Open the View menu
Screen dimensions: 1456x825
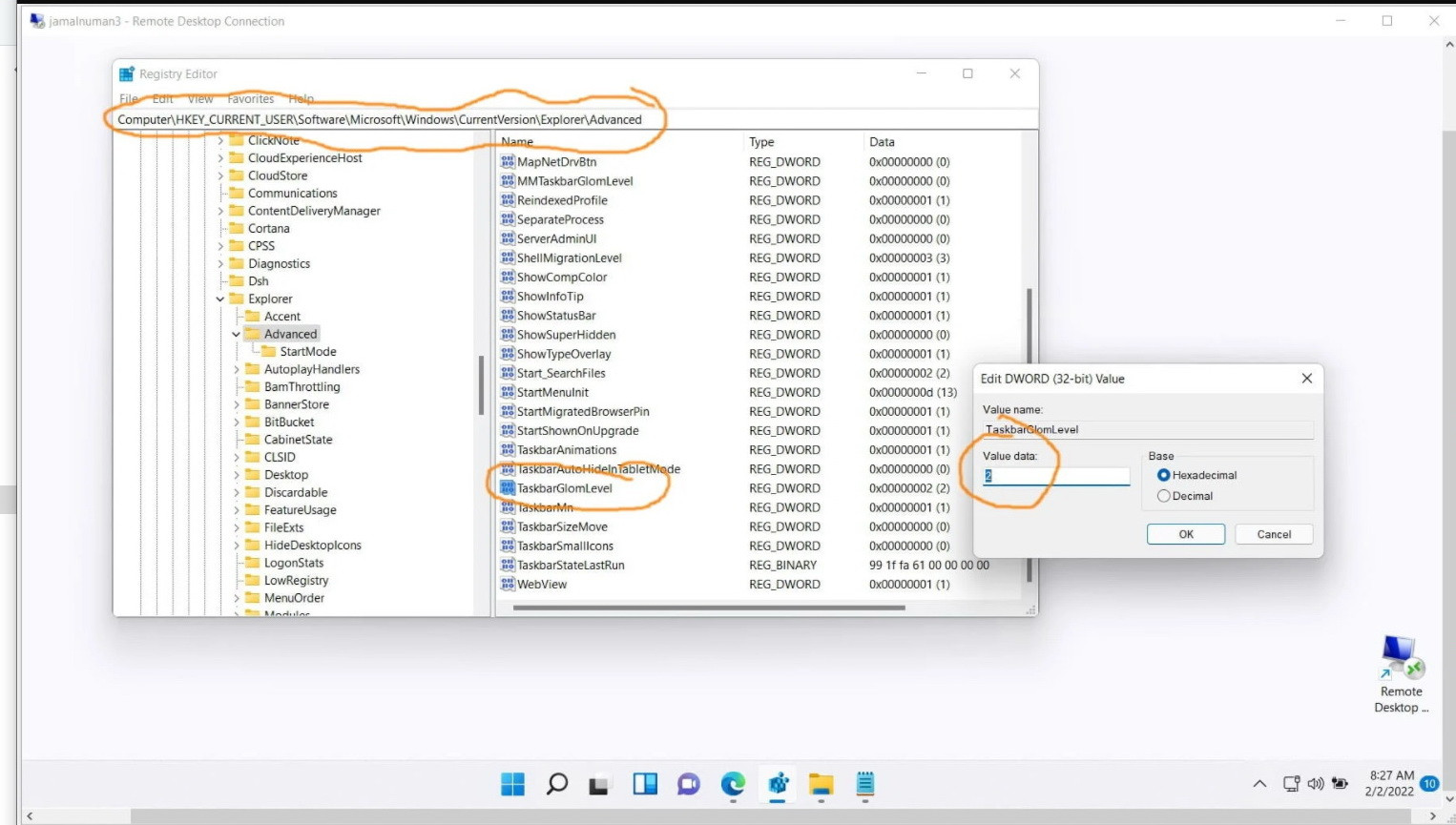tap(200, 99)
